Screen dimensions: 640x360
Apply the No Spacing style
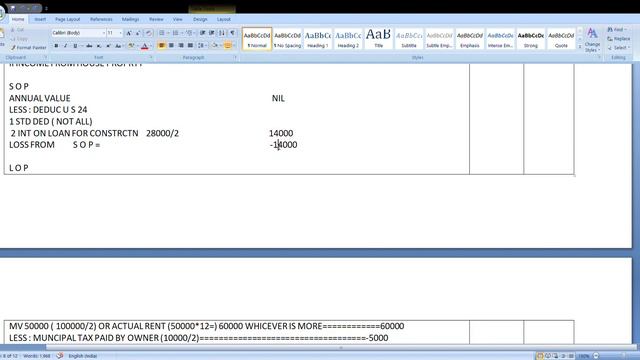287,39
